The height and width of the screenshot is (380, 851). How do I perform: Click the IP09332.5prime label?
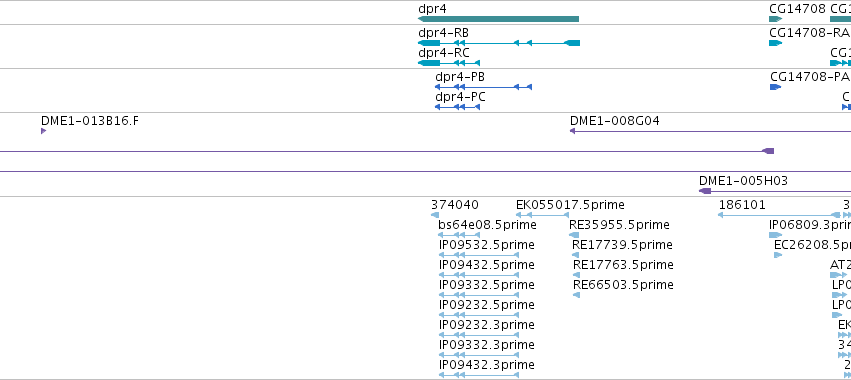tap(487, 284)
